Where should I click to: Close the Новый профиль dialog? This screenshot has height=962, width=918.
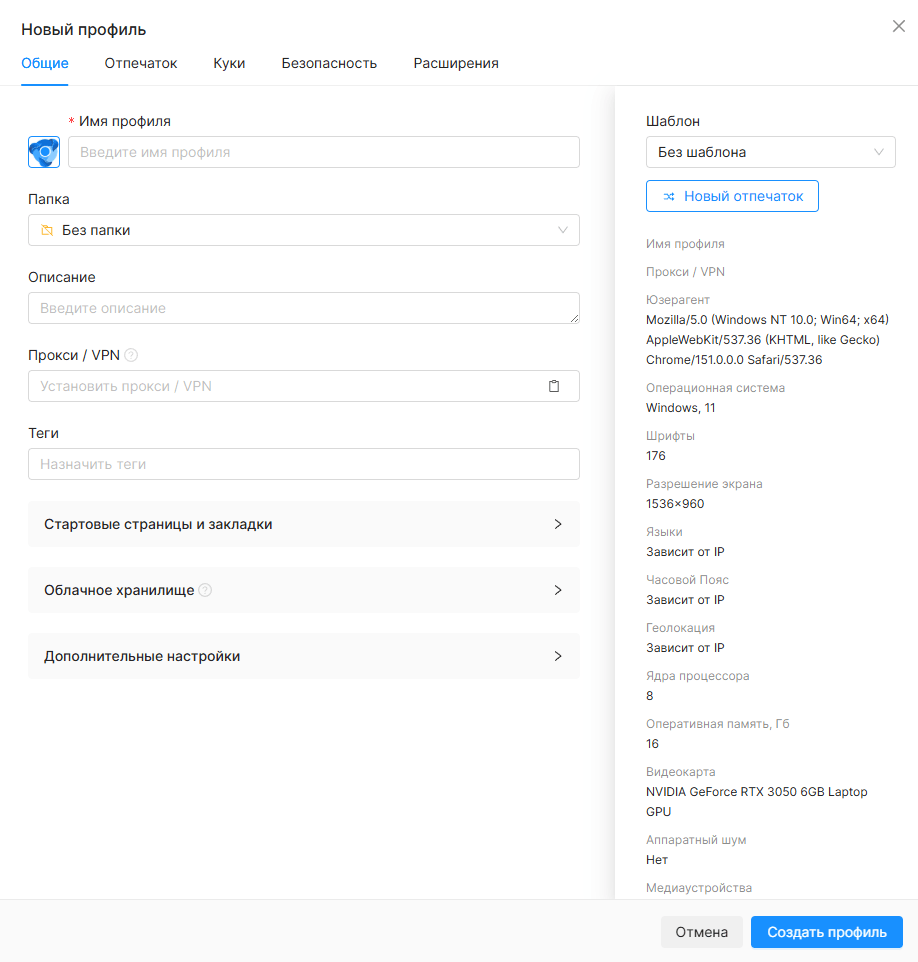(x=898, y=26)
